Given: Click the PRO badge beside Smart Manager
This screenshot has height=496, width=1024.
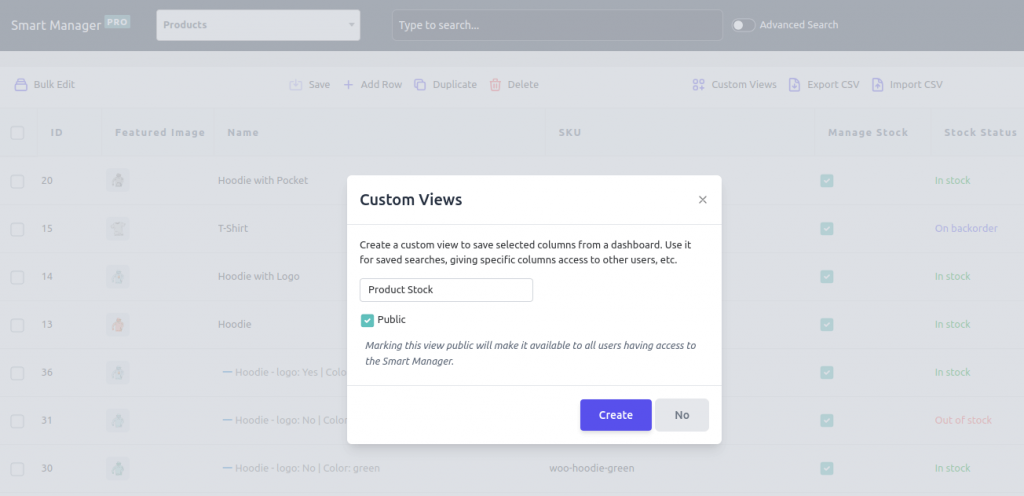Looking at the screenshot, I should click(x=118, y=22).
